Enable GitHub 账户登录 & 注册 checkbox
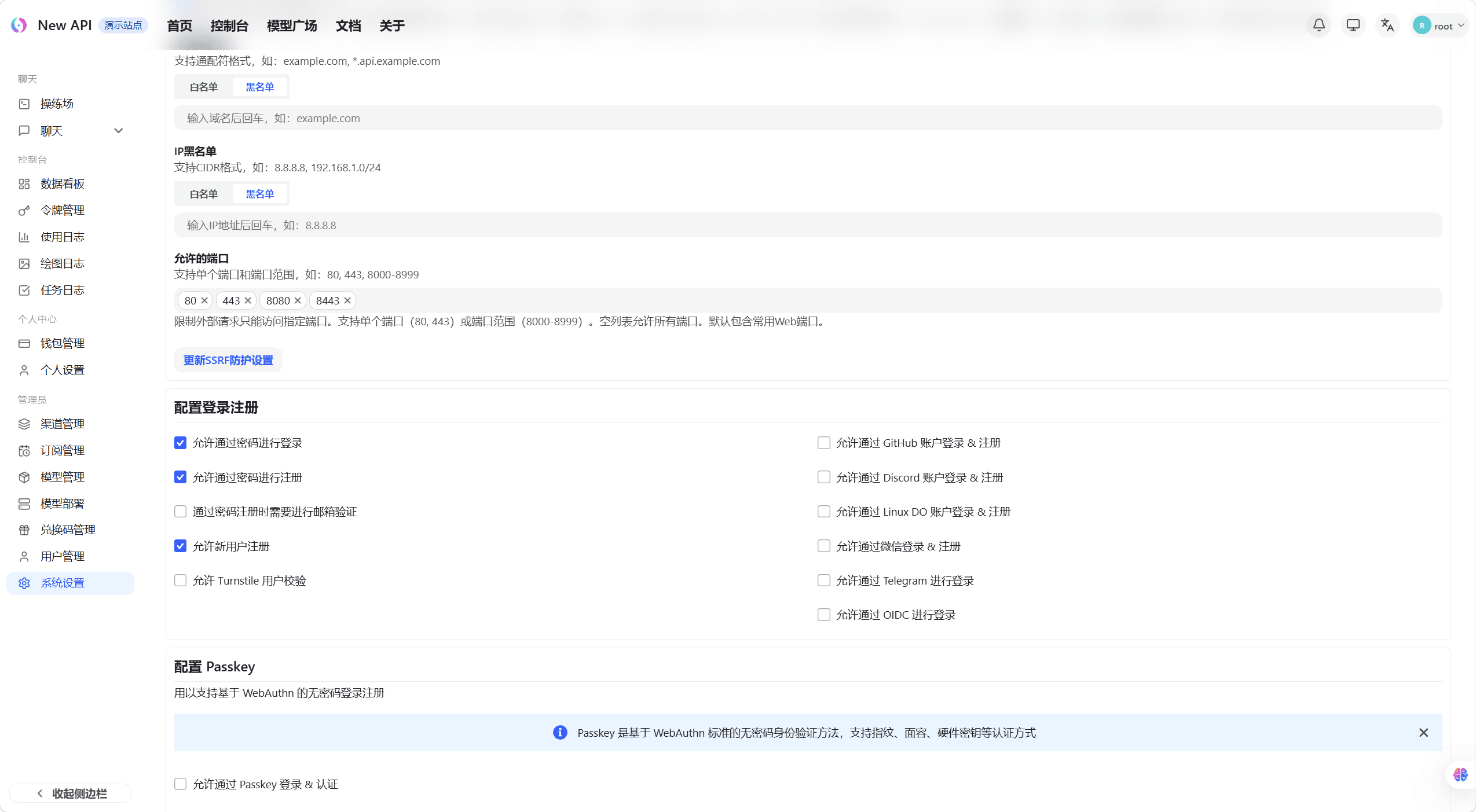The width and height of the screenshot is (1476, 812). tap(823, 443)
